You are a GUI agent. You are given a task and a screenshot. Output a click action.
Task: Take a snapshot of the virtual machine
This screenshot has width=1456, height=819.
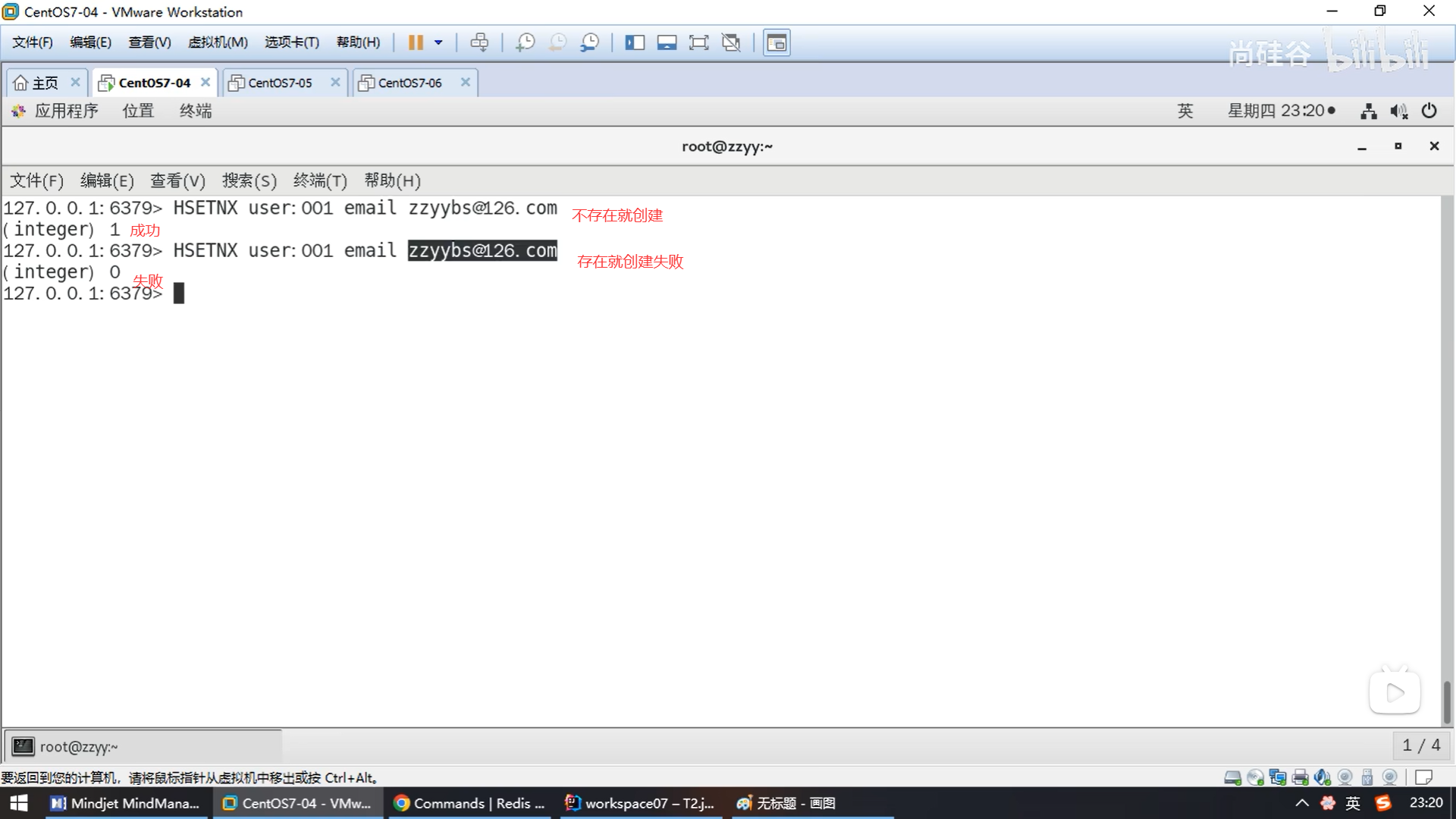pyautogui.click(x=525, y=42)
